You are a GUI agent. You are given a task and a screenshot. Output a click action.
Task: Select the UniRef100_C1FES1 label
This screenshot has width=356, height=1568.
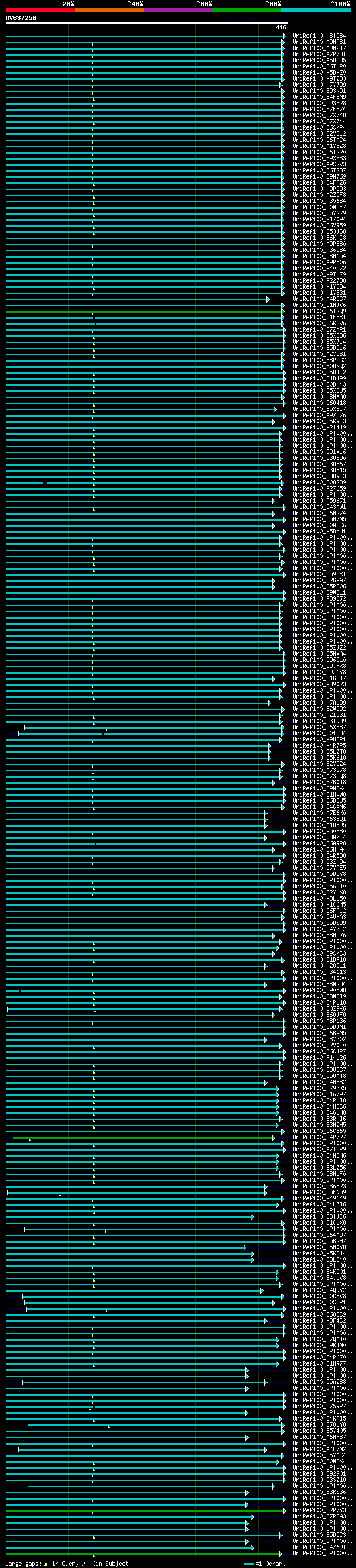(319, 318)
